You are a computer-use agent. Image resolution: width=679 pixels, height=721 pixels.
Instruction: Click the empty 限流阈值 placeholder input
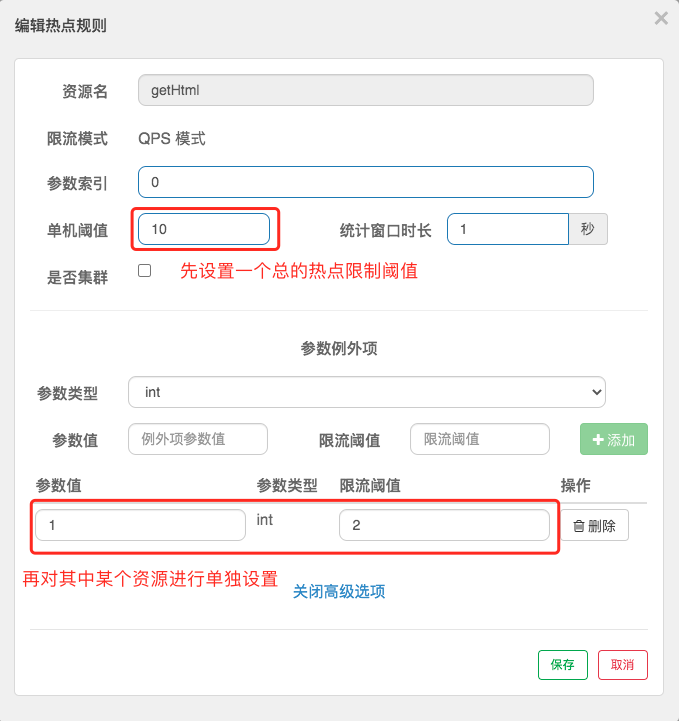pos(479,439)
